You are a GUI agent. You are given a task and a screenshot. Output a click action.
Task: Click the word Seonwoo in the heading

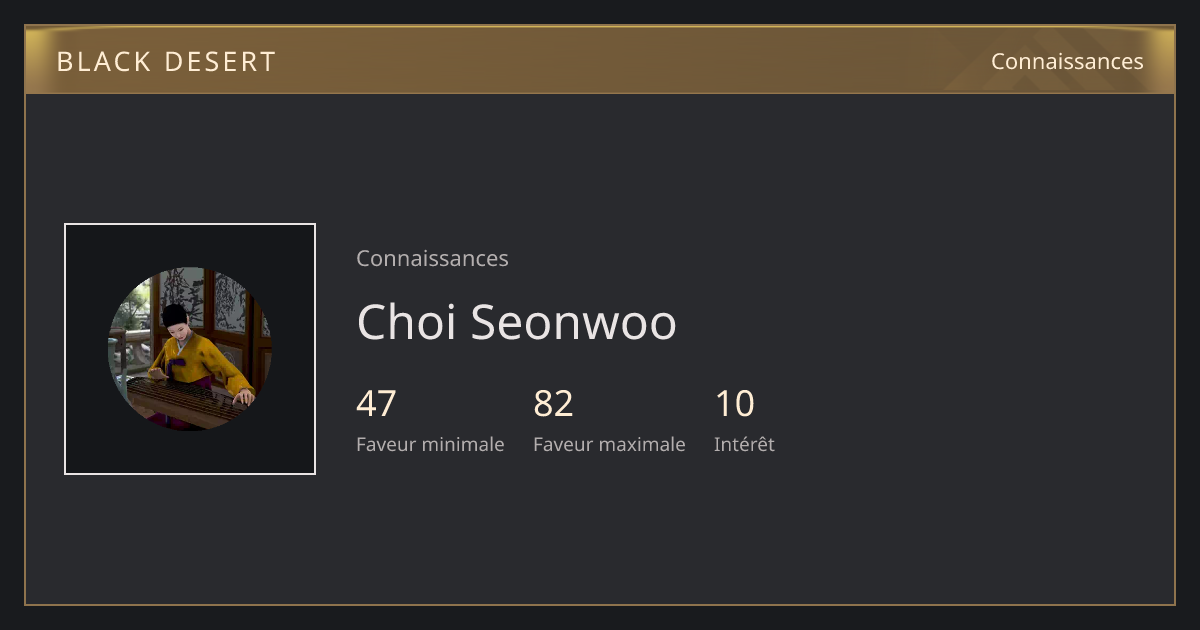click(573, 322)
